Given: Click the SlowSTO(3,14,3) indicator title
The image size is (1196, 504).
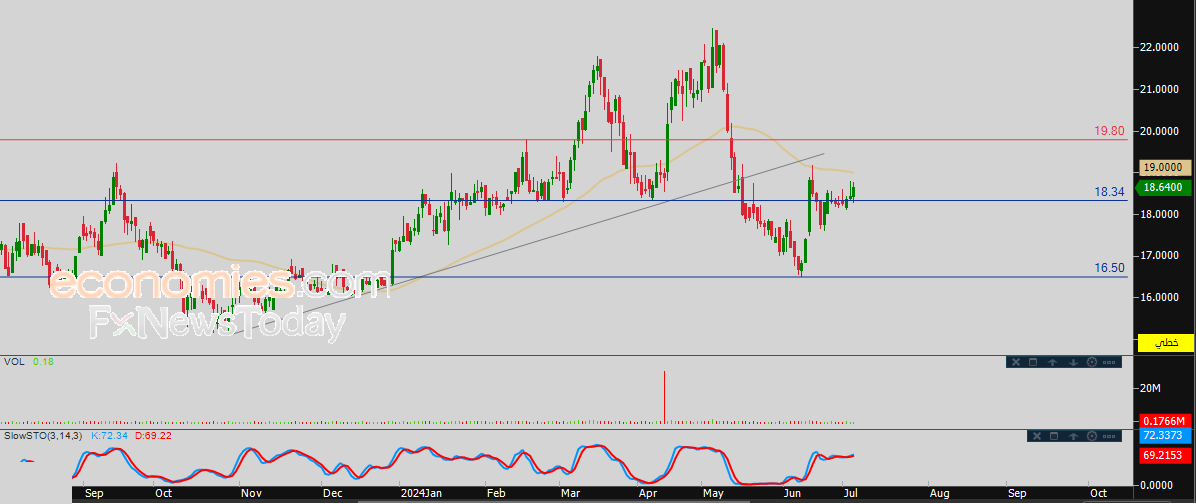Looking at the screenshot, I should coord(44,435).
